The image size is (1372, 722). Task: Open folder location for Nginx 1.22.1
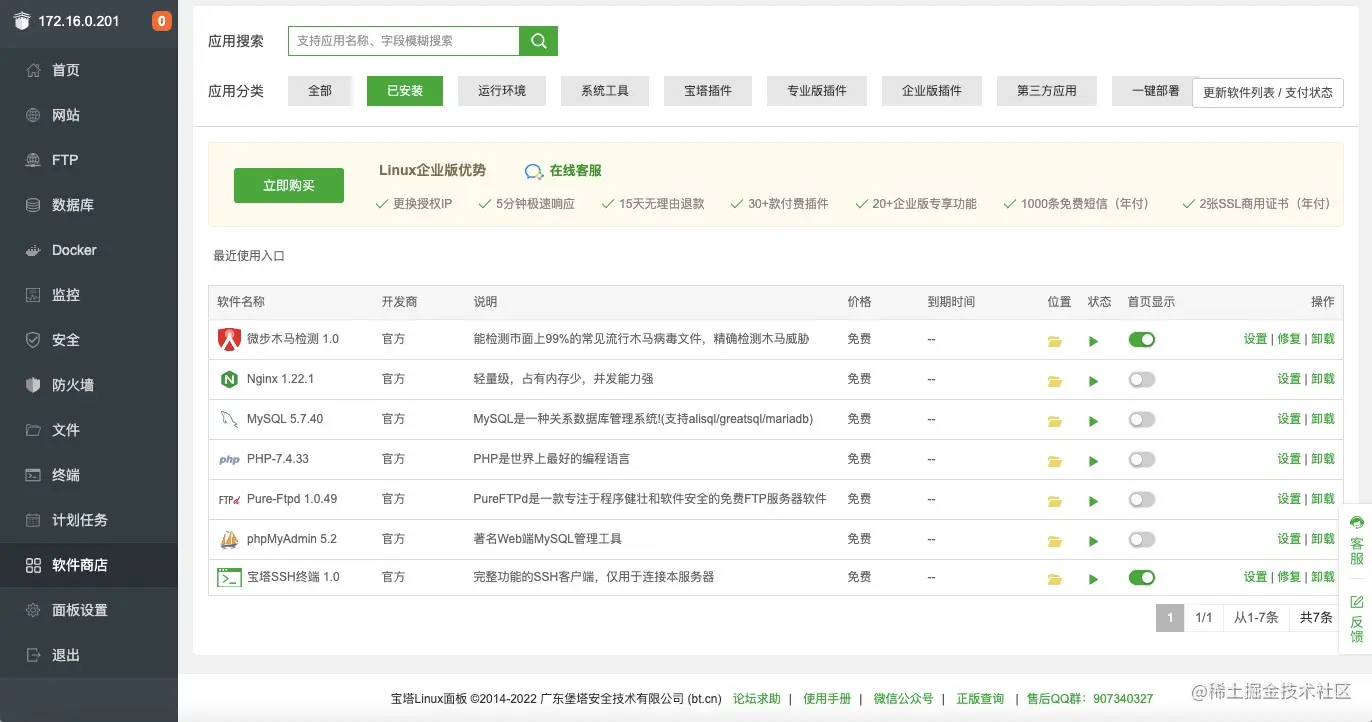[x=1054, y=381]
